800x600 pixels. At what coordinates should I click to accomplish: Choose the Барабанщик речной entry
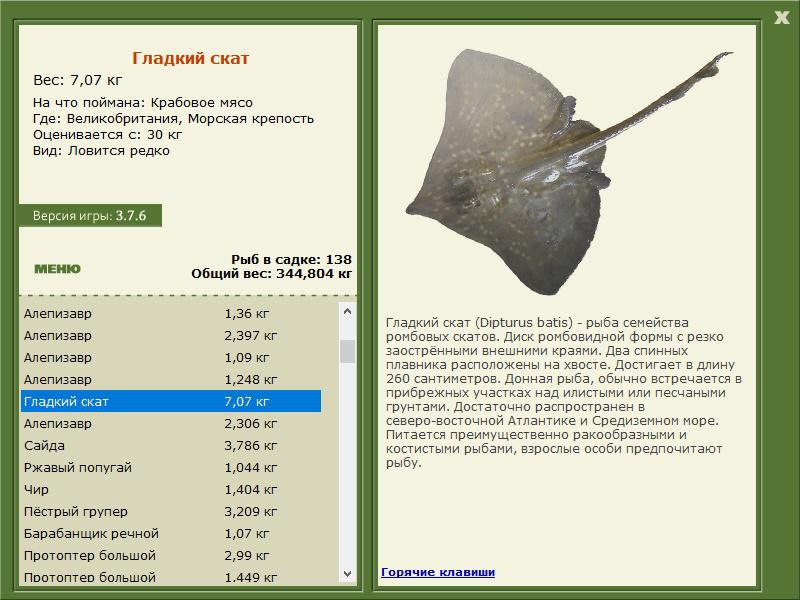[x=170, y=533]
